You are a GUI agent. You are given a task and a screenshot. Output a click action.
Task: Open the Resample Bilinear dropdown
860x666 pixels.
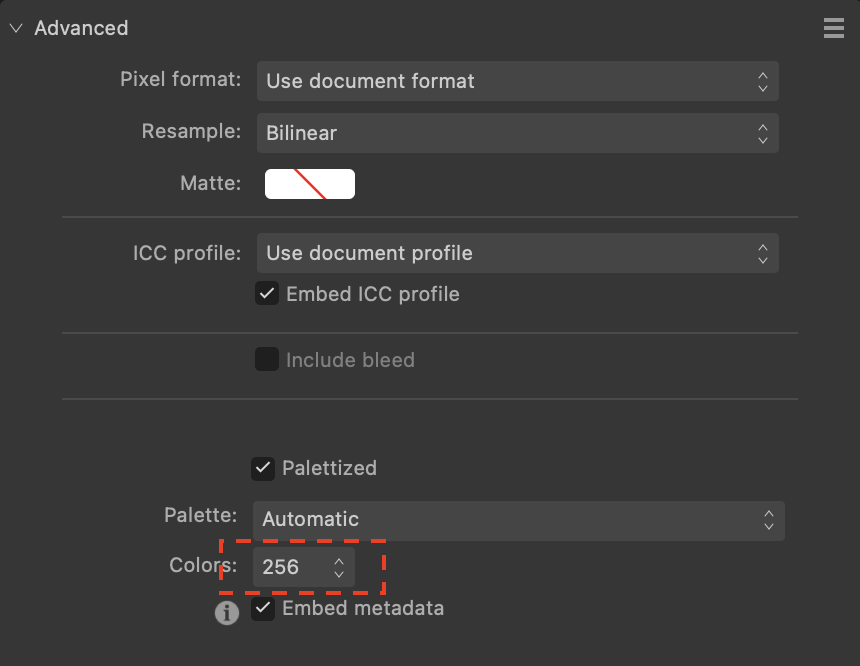coord(518,133)
